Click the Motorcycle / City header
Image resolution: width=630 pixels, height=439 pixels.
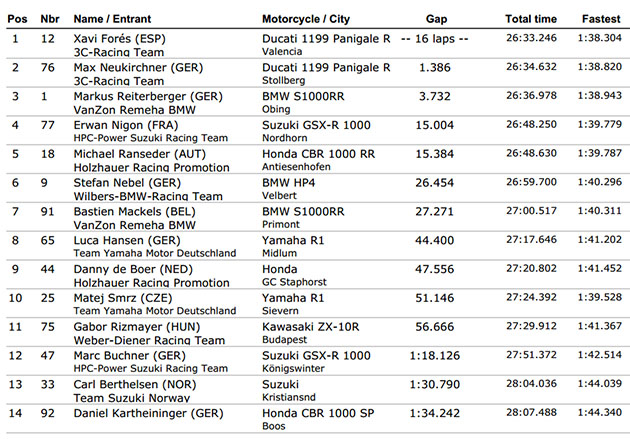click(x=306, y=19)
